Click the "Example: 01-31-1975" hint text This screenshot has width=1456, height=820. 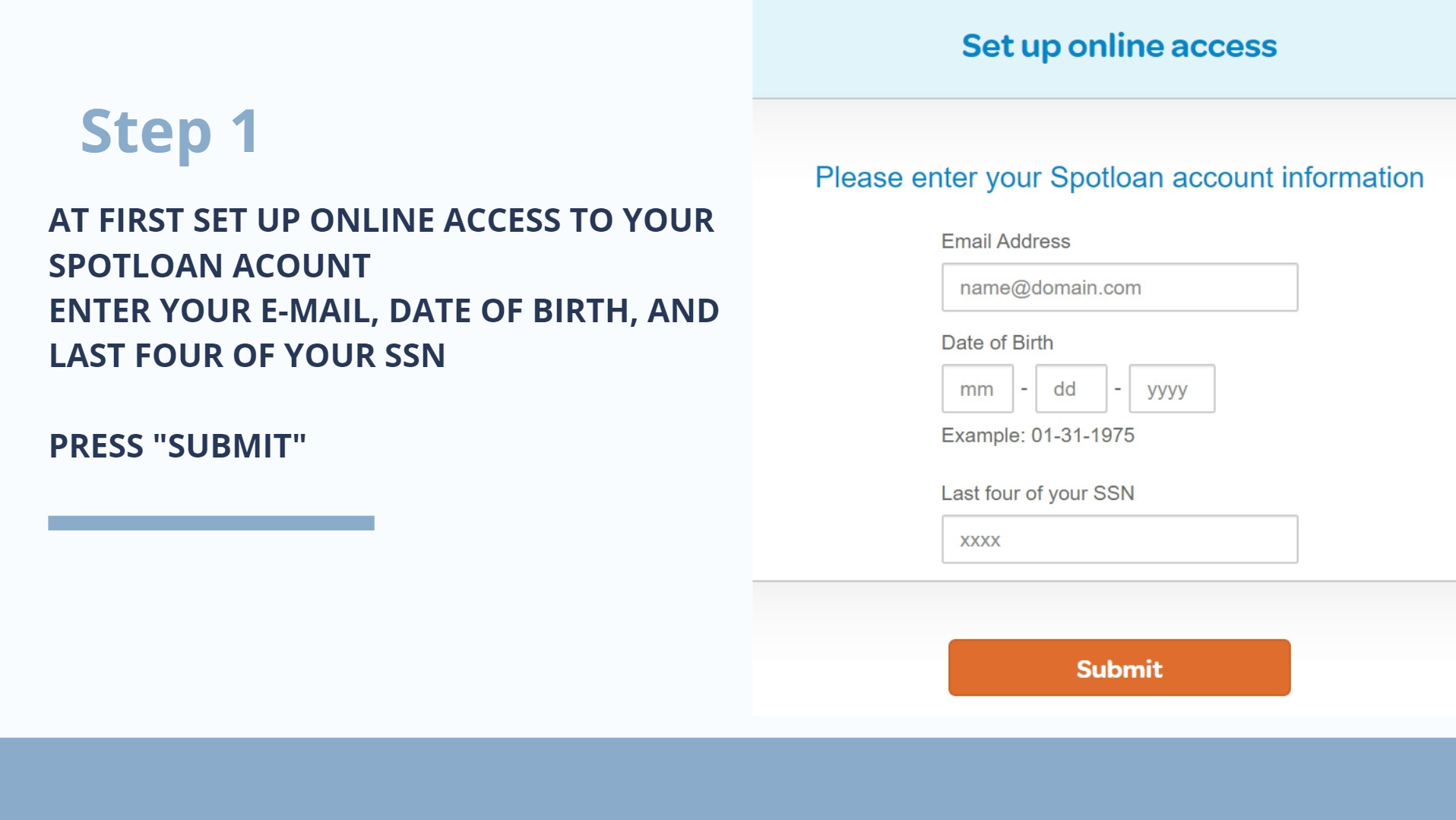(x=1037, y=435)
